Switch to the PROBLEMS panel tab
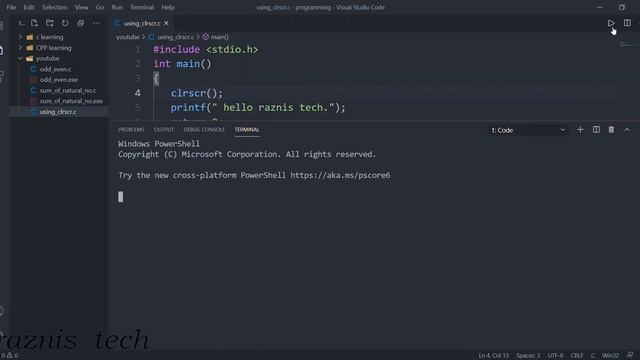 coord(131,129)
